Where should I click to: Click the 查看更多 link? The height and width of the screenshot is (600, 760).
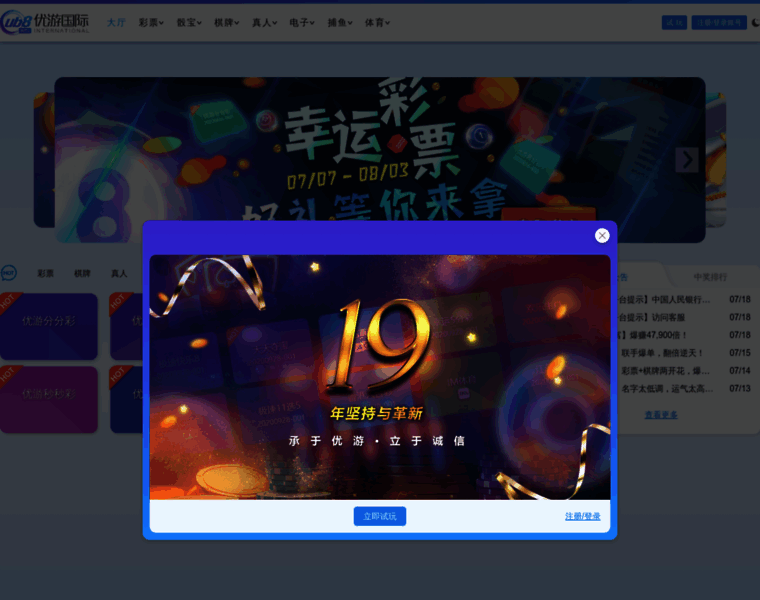[661, 415]
